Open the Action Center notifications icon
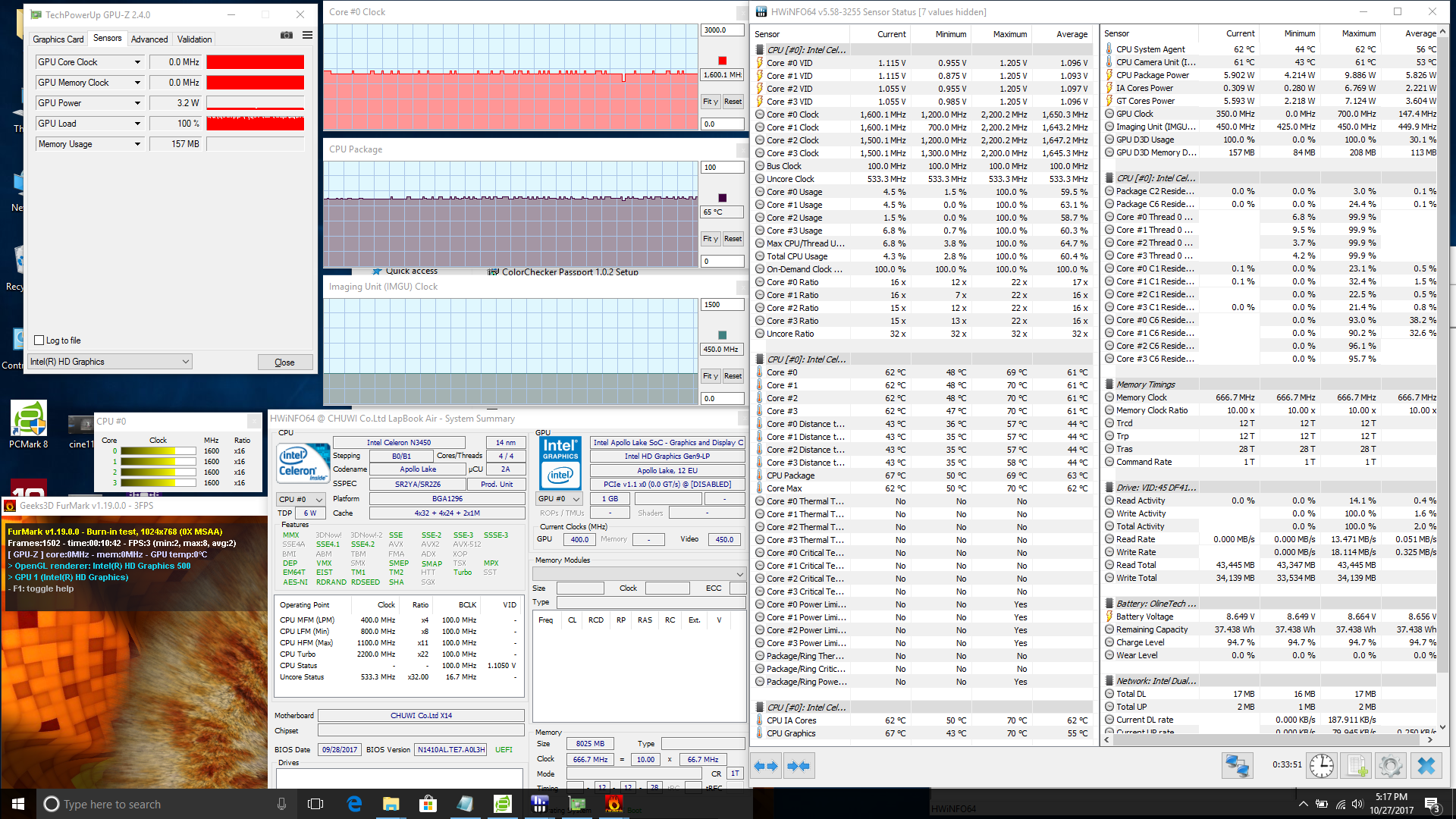The width and height of the screenshot is (1456, 819). pos(1432,804)
